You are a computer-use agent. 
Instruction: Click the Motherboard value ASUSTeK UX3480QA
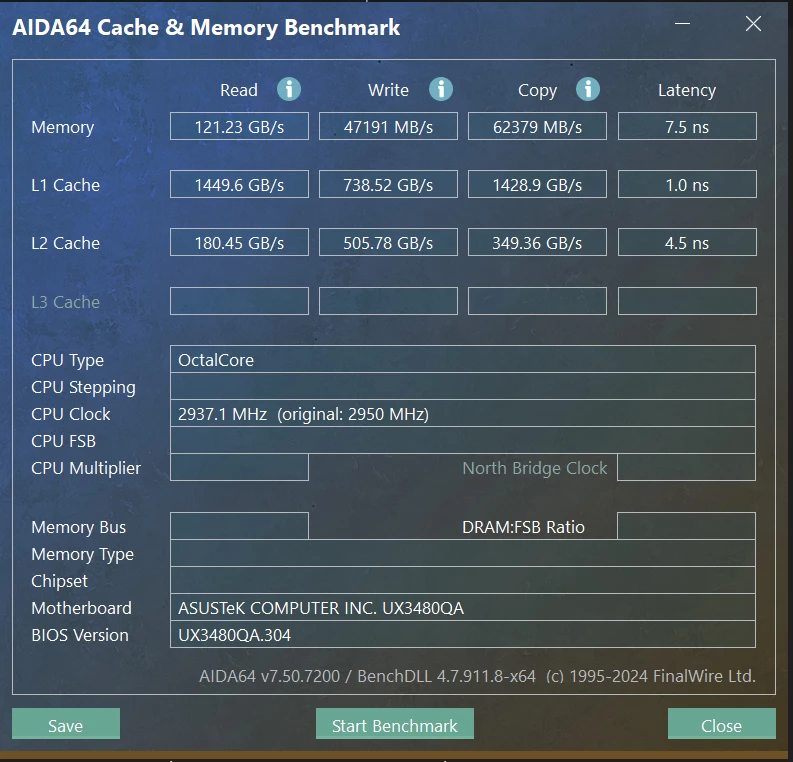pos(463,607)
